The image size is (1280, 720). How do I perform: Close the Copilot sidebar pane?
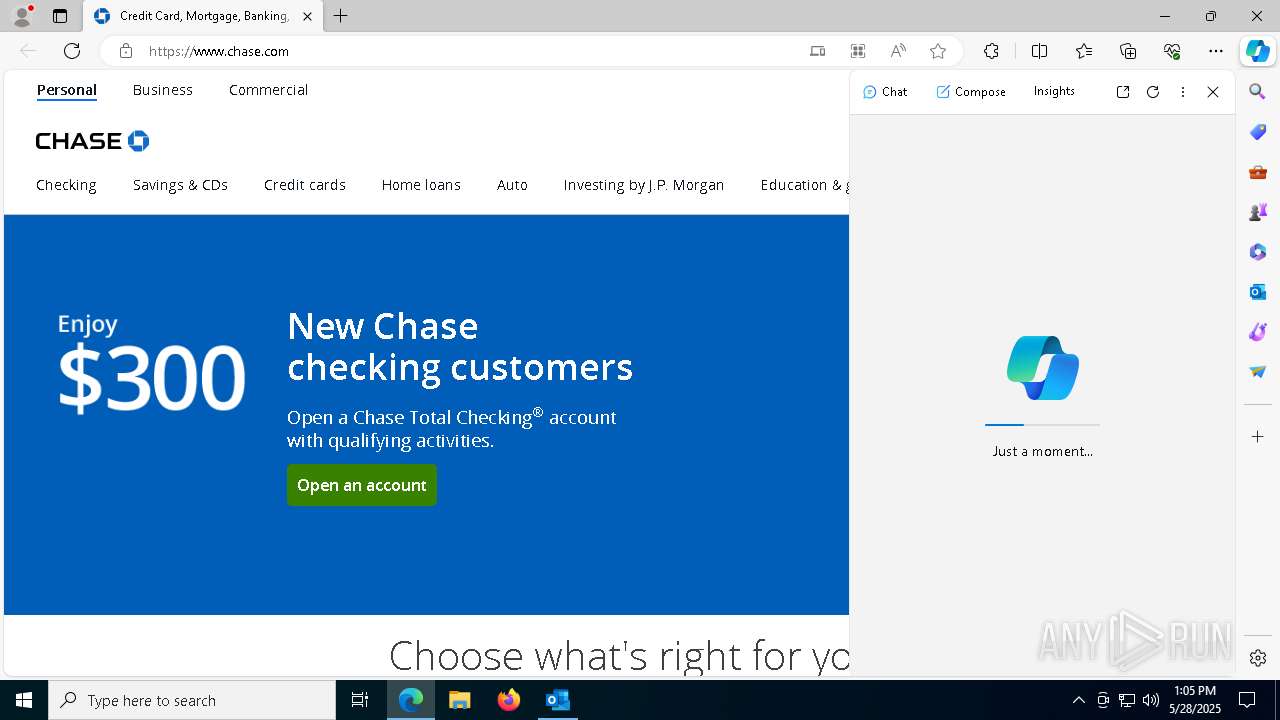1213,92
